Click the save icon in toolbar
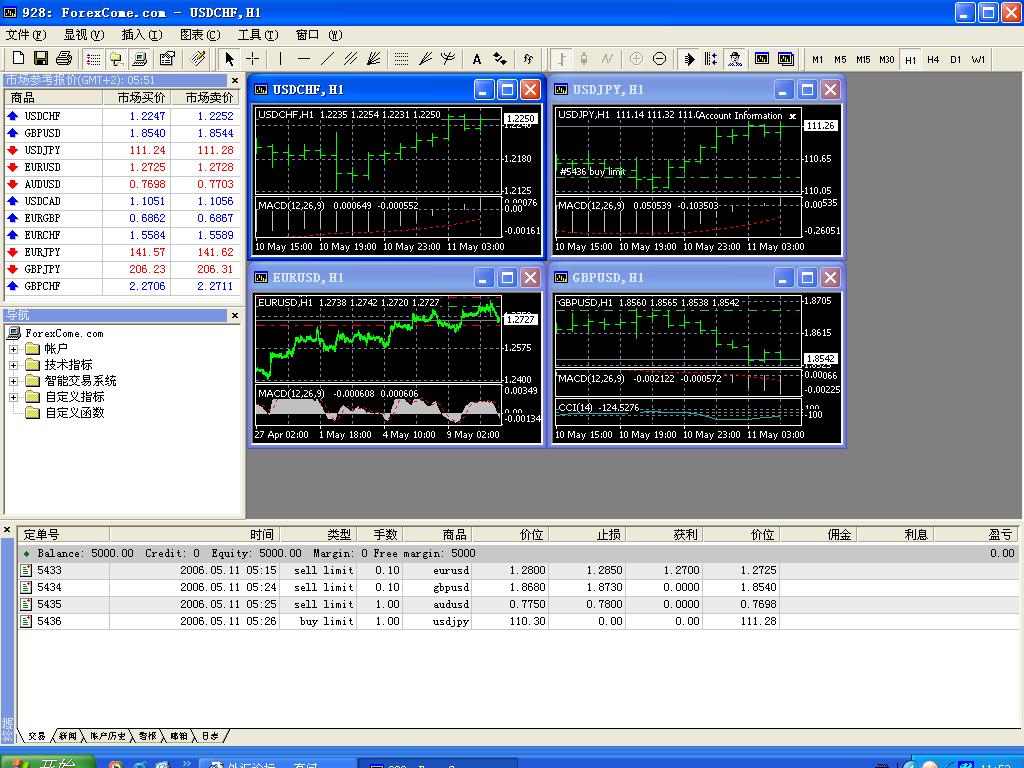 tap(40, 59)
